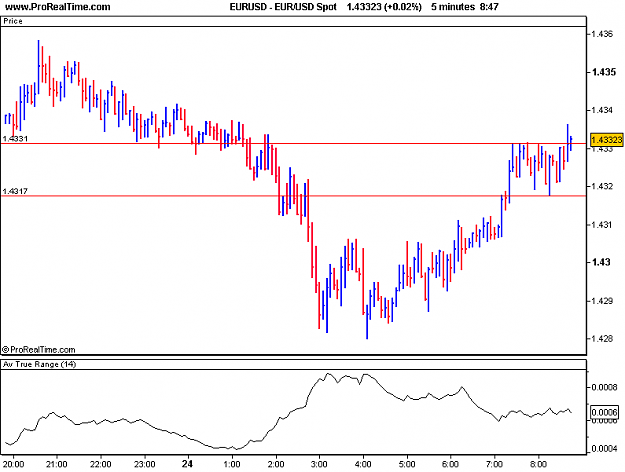Click the www.ProRealTime.com header text
This screenshot has width=625, height=472.
[x=58, y=7]
